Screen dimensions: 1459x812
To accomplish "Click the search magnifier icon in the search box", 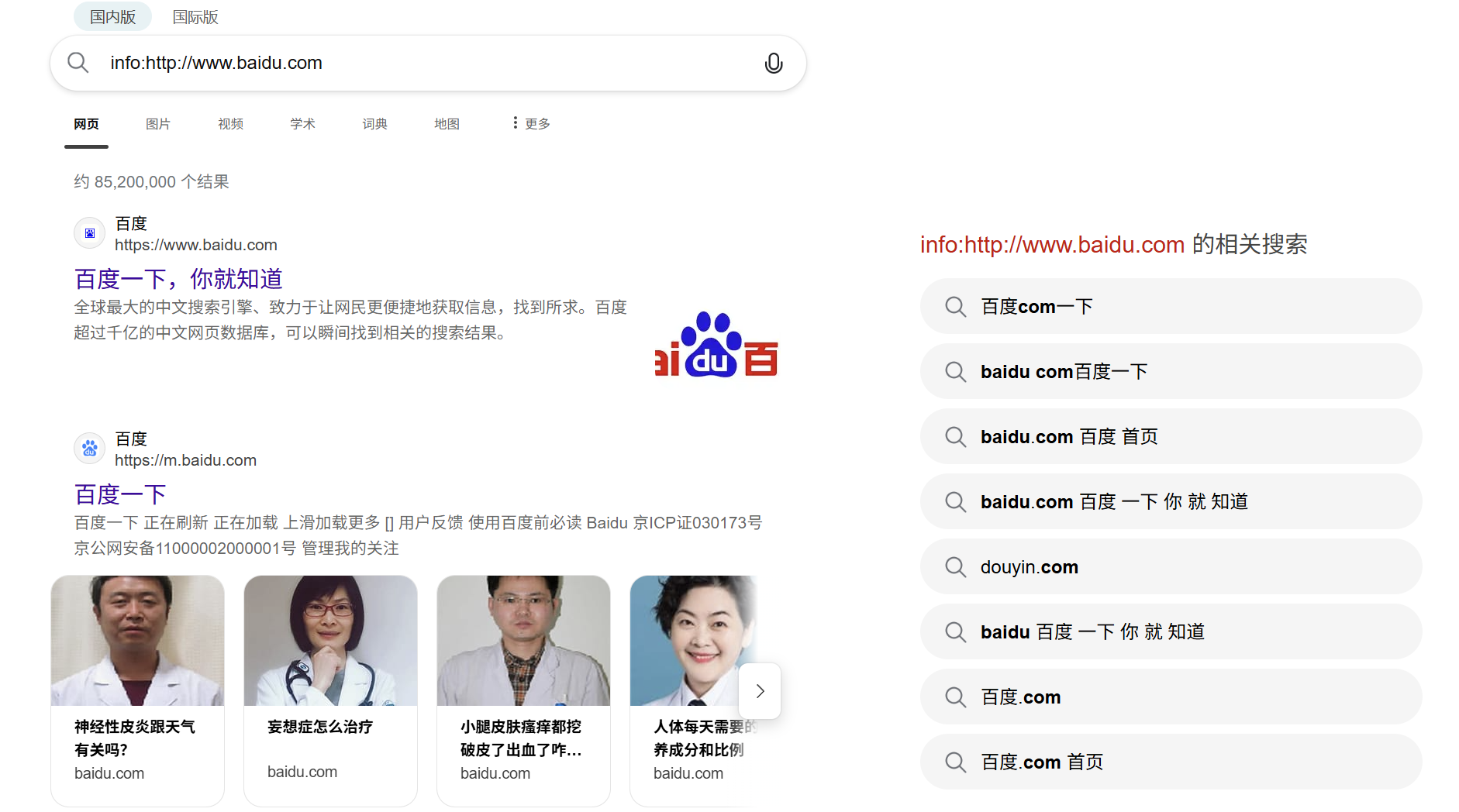I will (78, 62).
